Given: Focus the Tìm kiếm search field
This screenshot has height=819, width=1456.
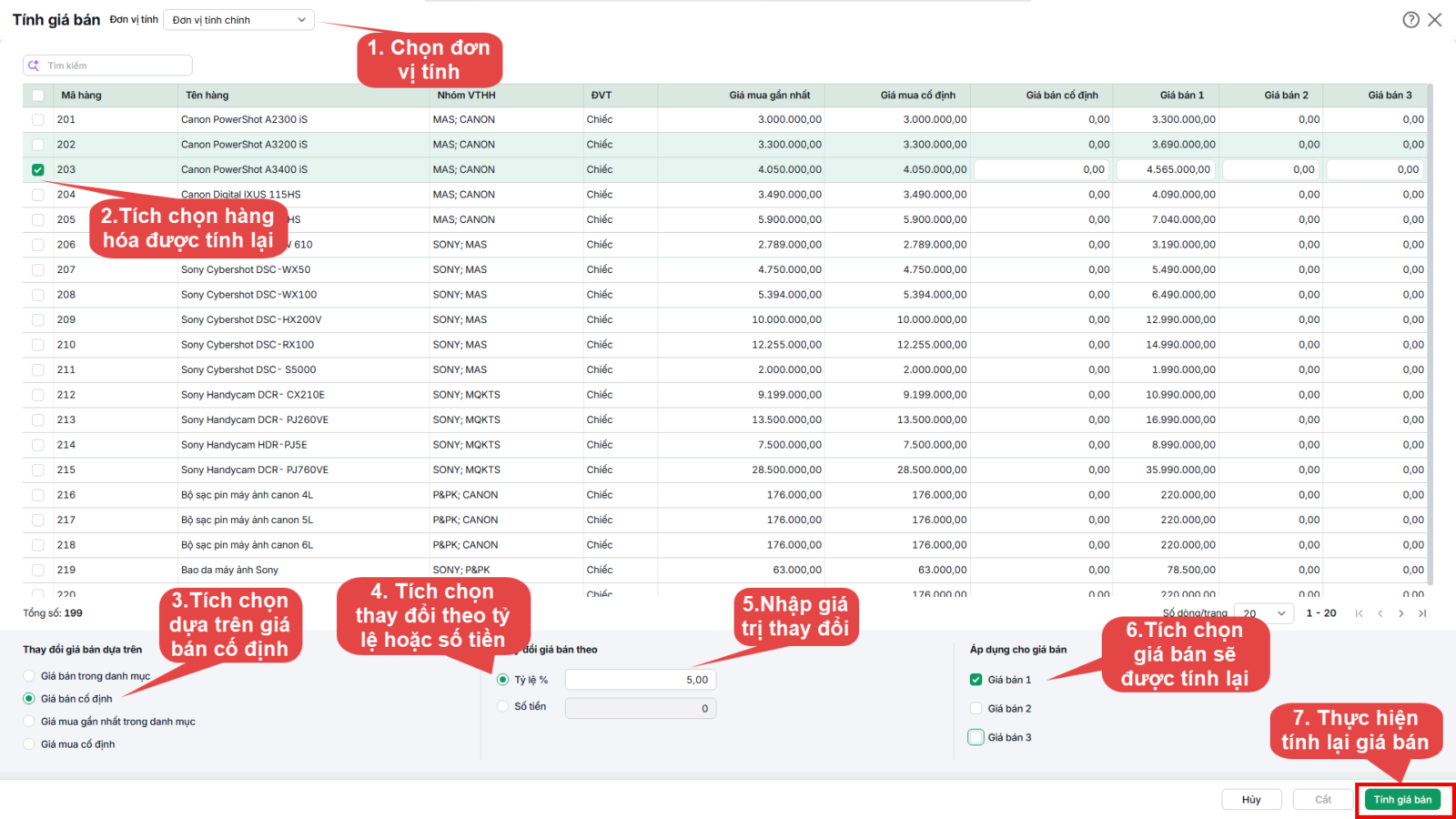Looking at the screenshot, I should [107, 66].
